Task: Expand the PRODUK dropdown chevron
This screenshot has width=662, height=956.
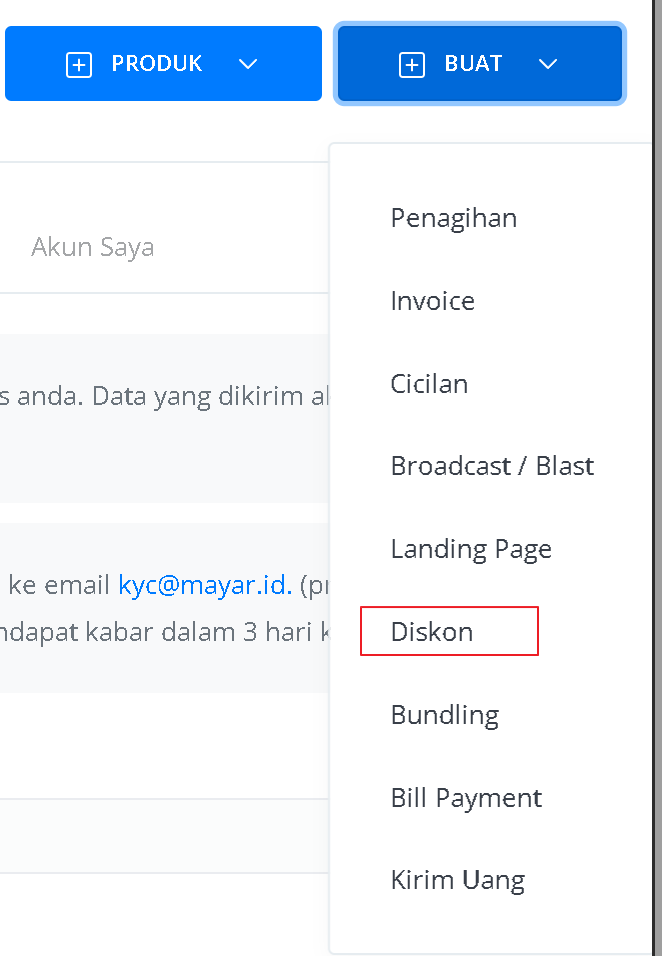Action: coord(247,64)
